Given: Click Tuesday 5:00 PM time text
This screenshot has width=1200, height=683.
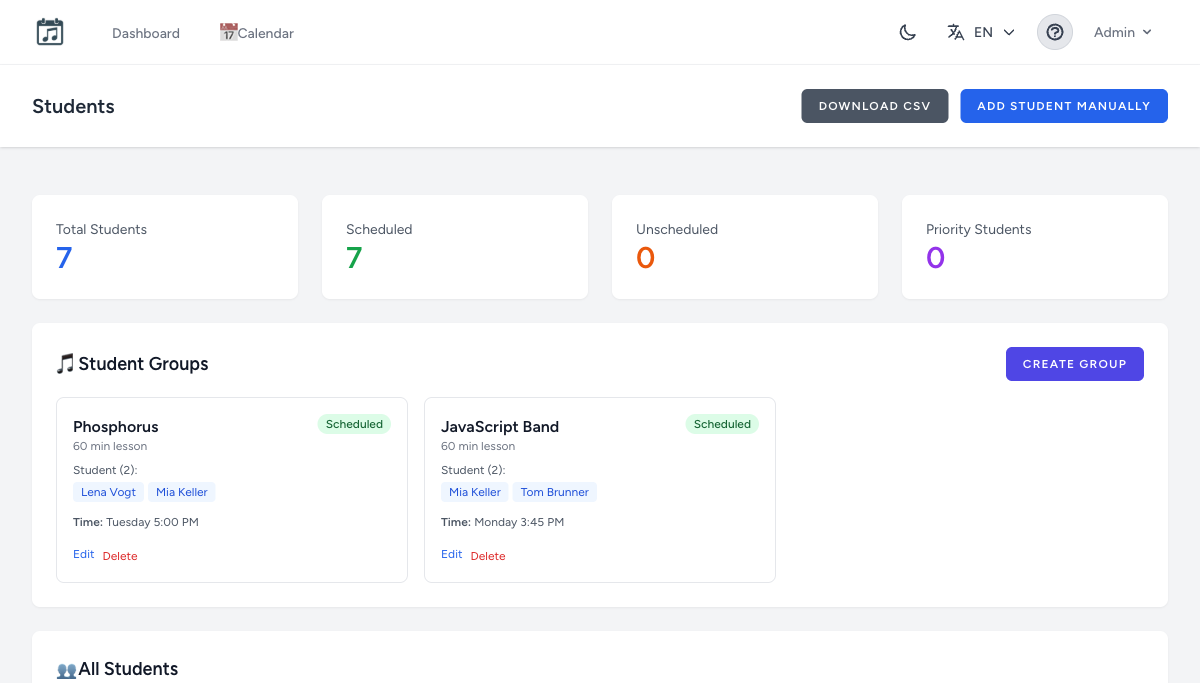Looking at the screenshot, I should pos(152,522).
